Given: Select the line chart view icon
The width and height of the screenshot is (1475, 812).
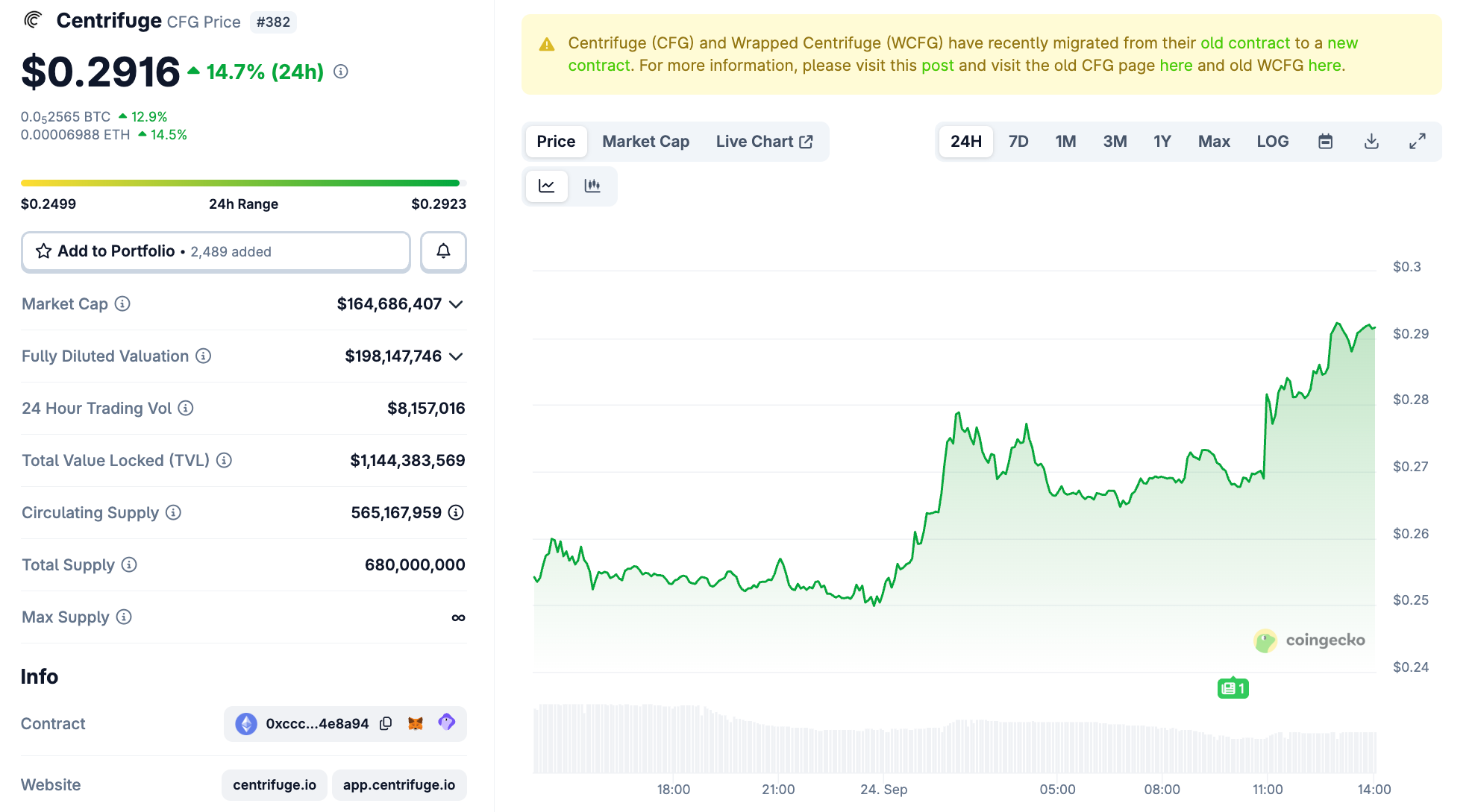Looking at the screenshot, I should coord(547,186).
